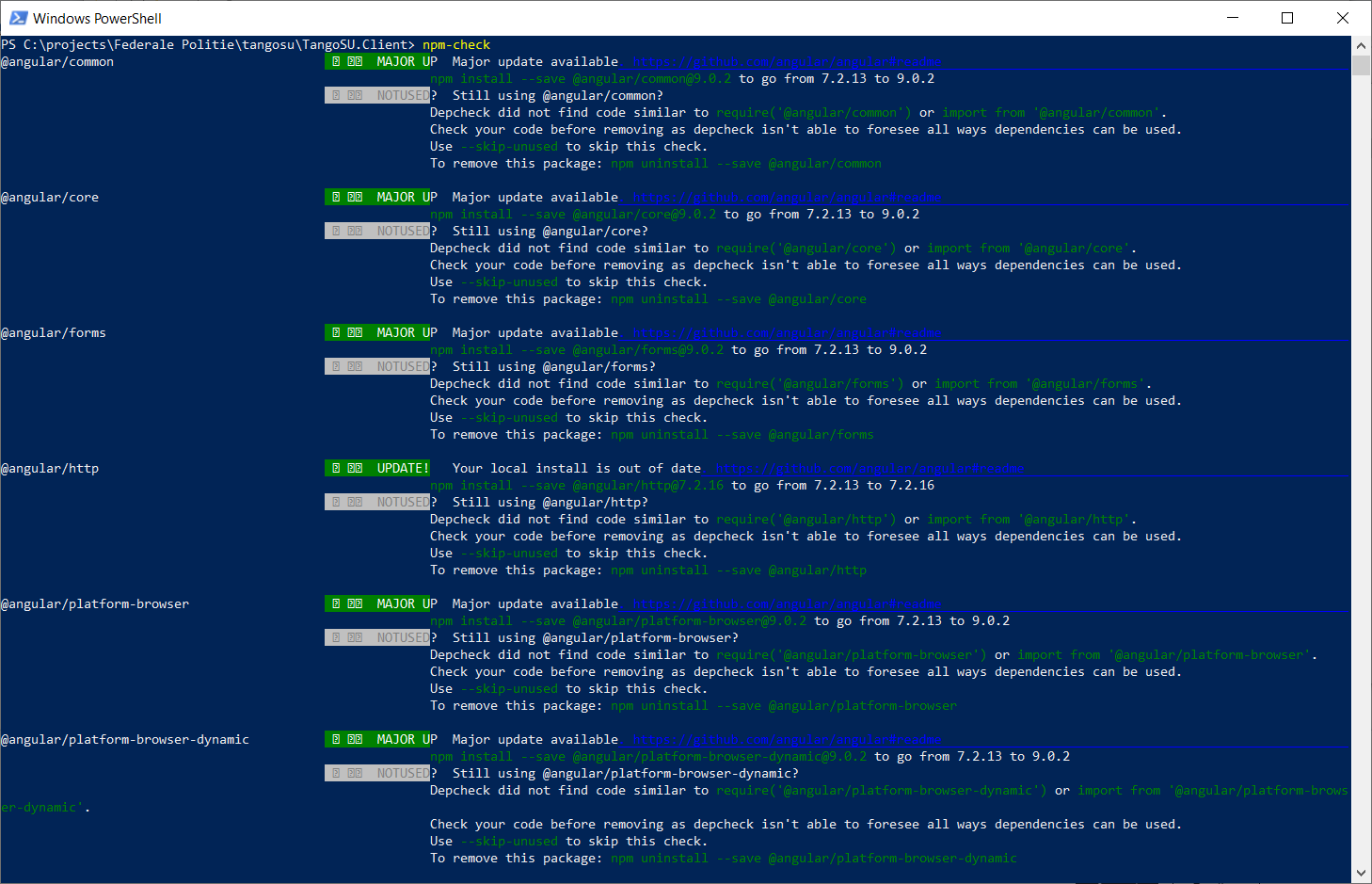Click 'npm uninstall --save @angular/http' command
This screenshot has height=884, width=1372.
click(x=739, y=570)
